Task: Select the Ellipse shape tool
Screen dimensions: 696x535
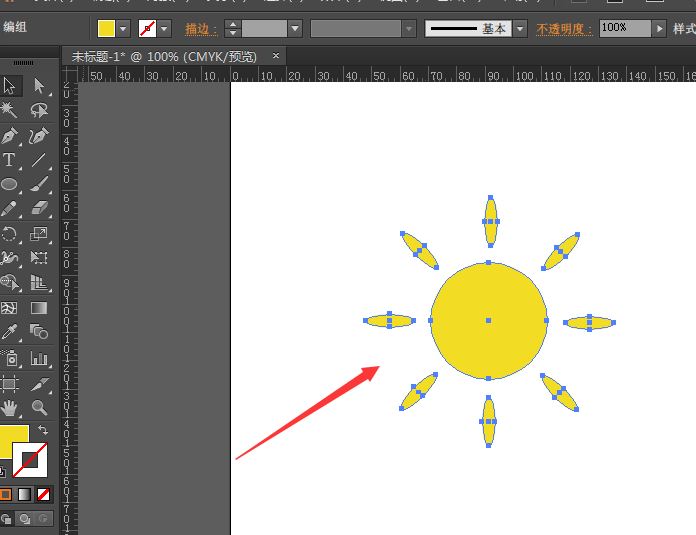Action: pos(10,185)
